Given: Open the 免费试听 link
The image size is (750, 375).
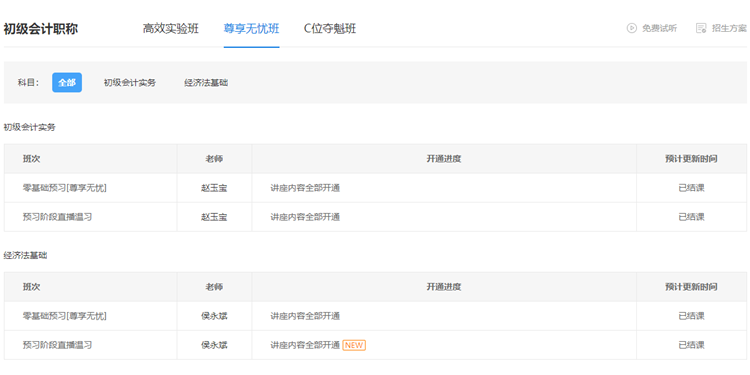Looking at the screenshot, I should click(659, 28).
